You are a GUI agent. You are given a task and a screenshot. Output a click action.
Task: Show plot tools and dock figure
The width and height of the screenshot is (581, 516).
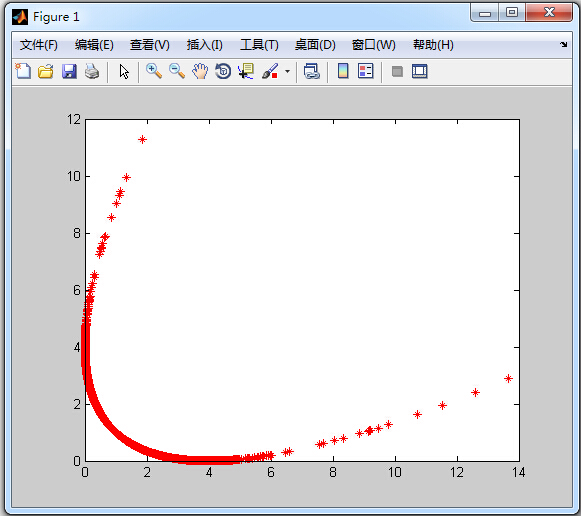tap(419, 71)
